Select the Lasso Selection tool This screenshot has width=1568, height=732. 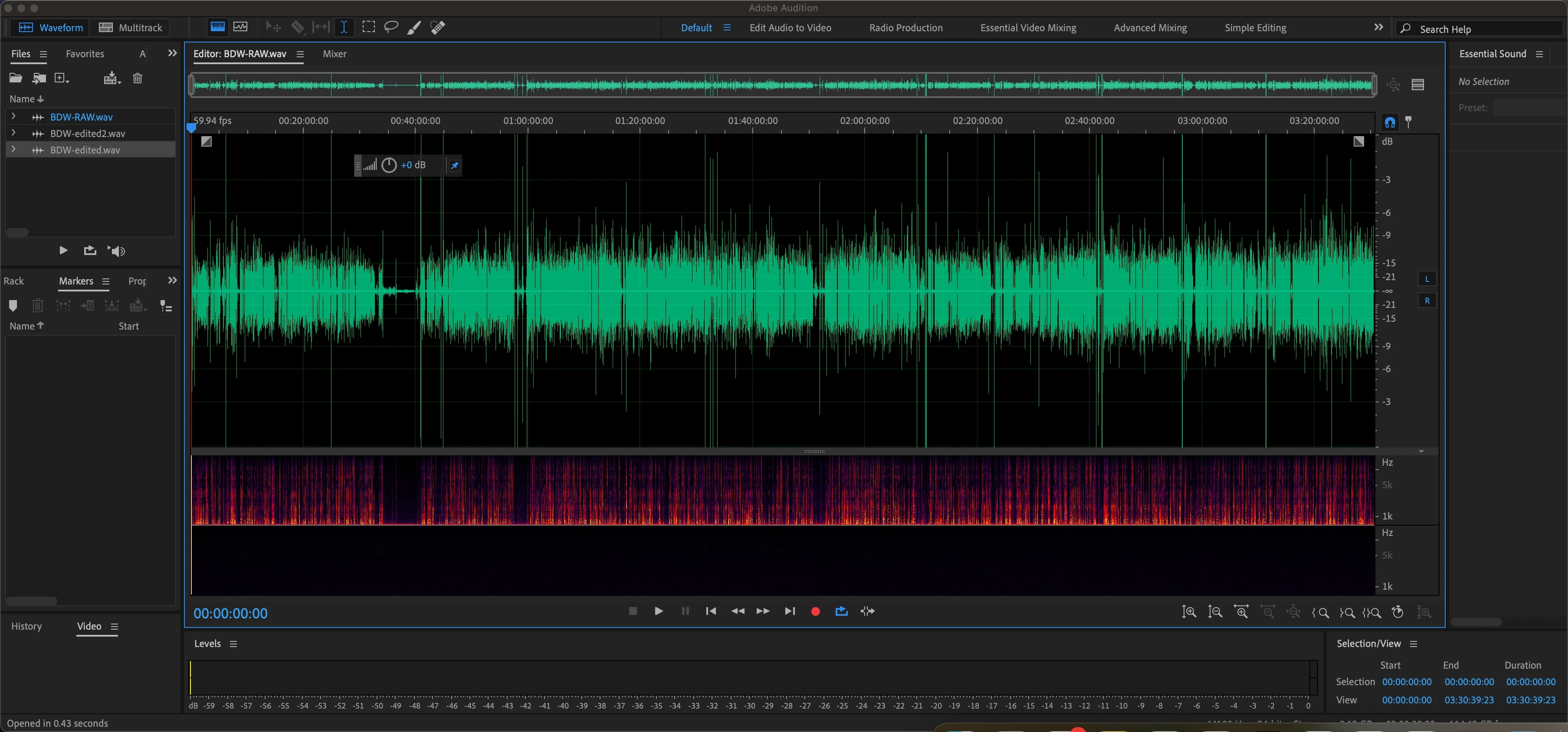click(391, 27)
